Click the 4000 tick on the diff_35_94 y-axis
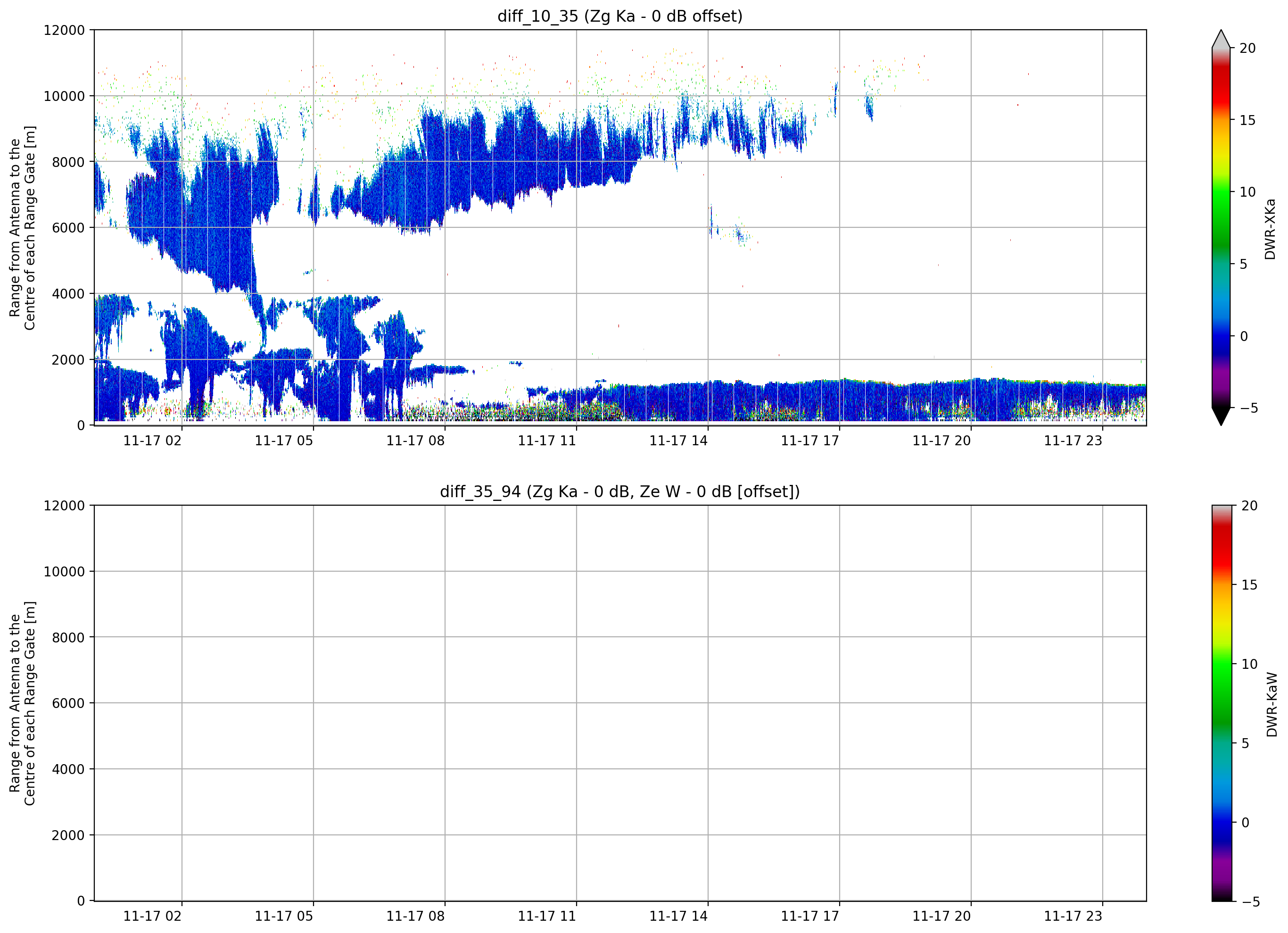This screenshot has height=933, width=1288. 68,769
